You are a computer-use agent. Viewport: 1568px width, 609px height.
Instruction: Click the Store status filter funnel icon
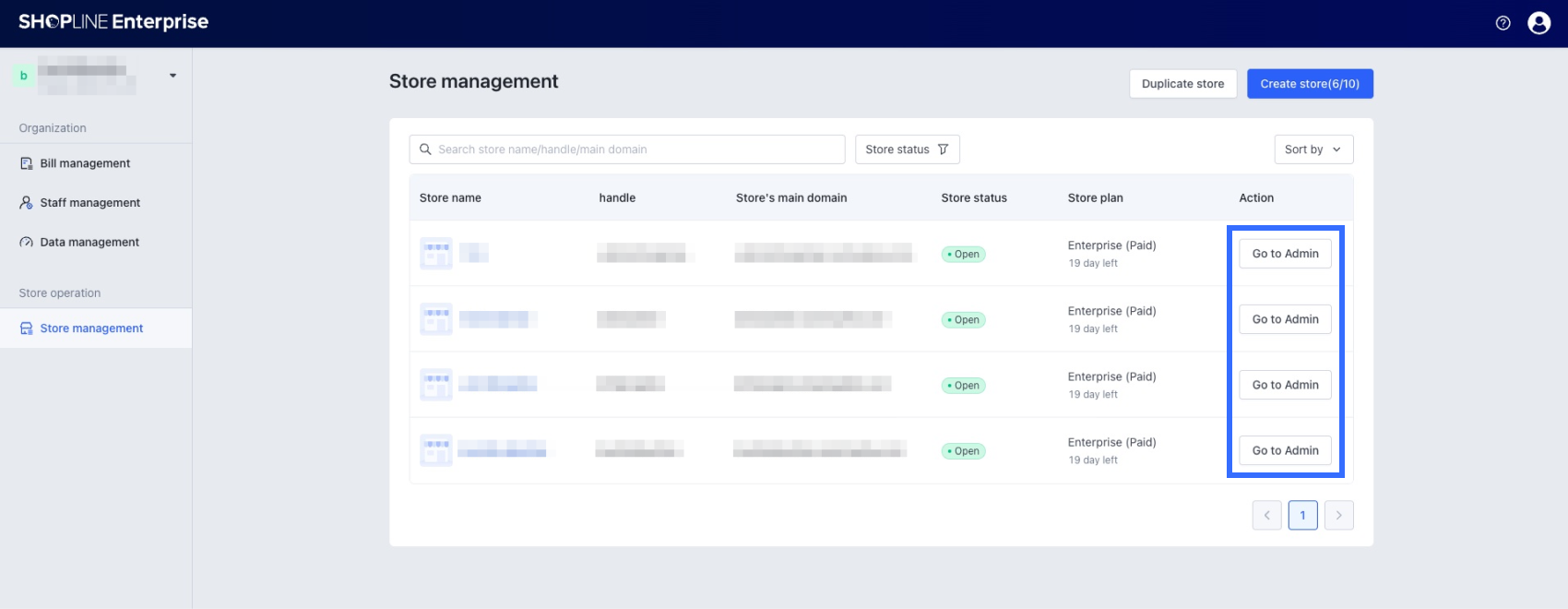(943, 149)
